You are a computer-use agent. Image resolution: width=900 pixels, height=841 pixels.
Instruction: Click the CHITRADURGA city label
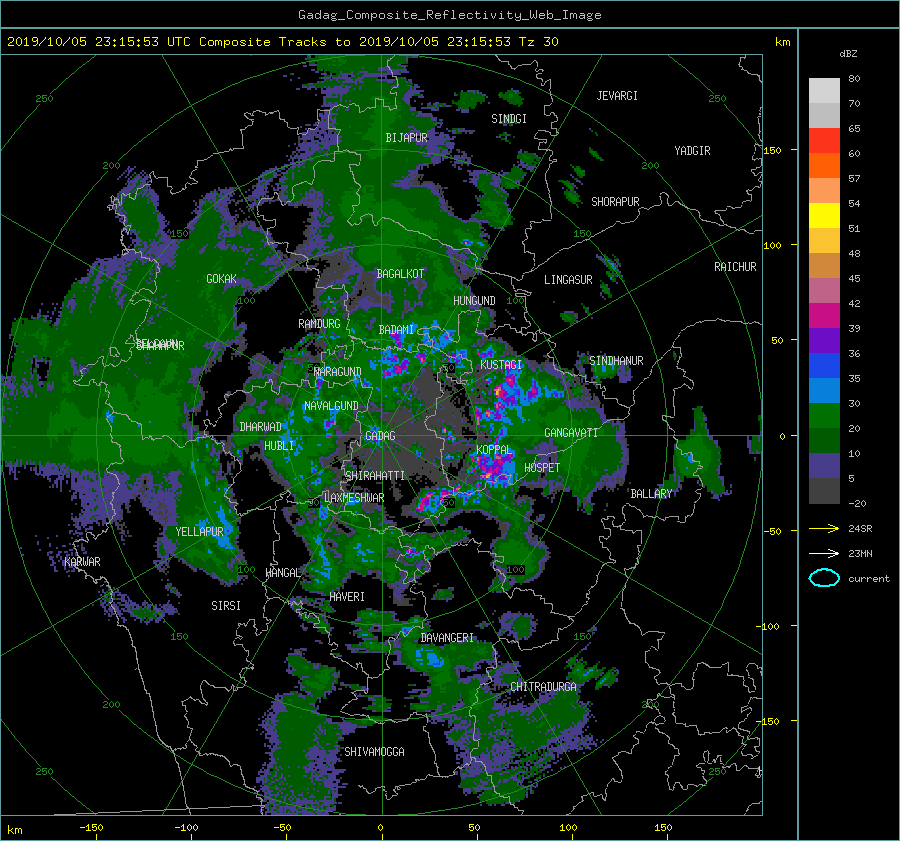click(543, 687)
